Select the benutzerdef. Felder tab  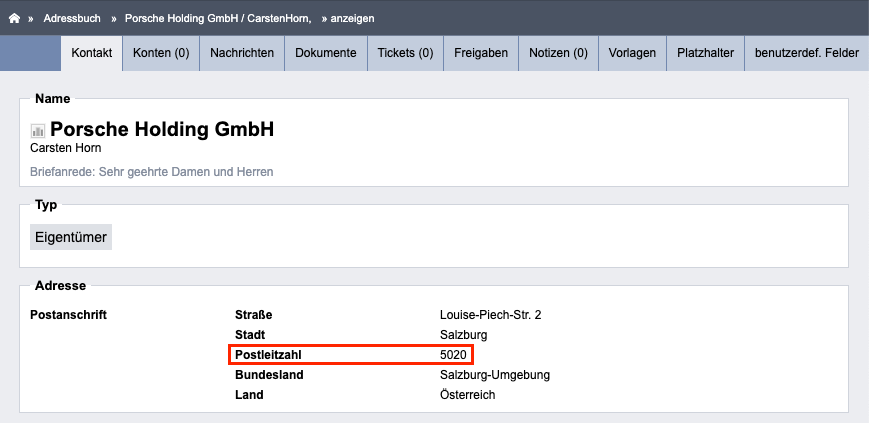[806, 53]
